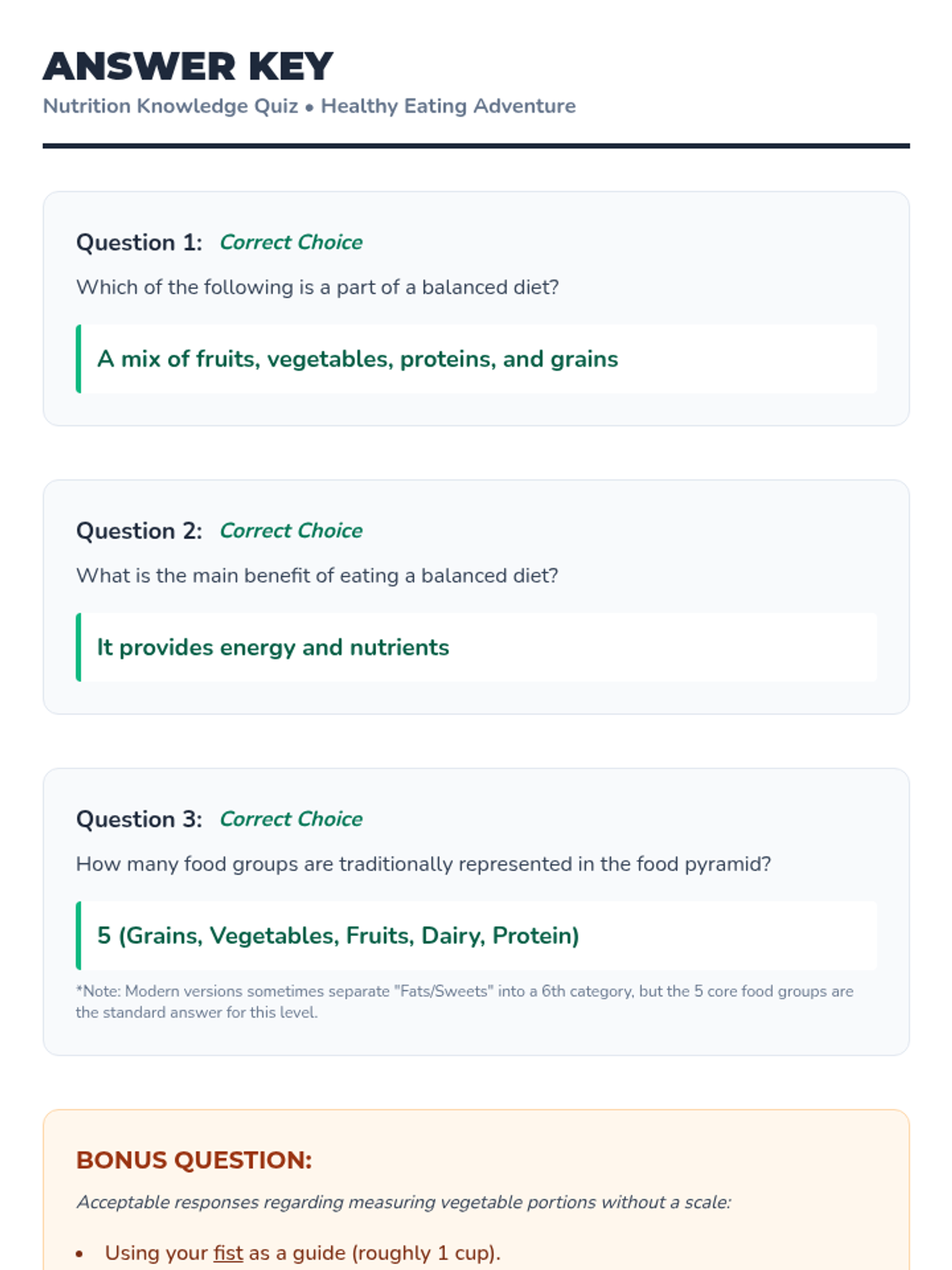Click the acceptable responses italic text
The image size is (952, 1270).
click(403, 1203)
